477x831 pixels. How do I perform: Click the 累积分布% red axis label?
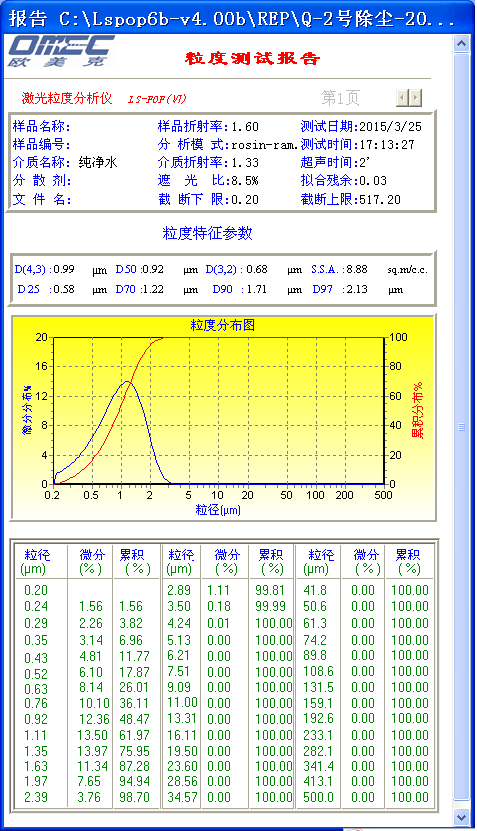coord(418,410)
